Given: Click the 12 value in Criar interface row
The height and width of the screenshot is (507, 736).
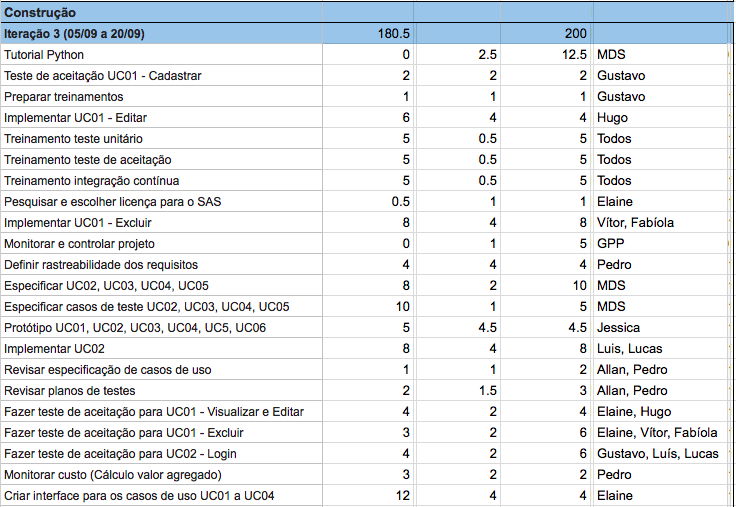Looking at the screenshot, I should (x=368, y=496).
